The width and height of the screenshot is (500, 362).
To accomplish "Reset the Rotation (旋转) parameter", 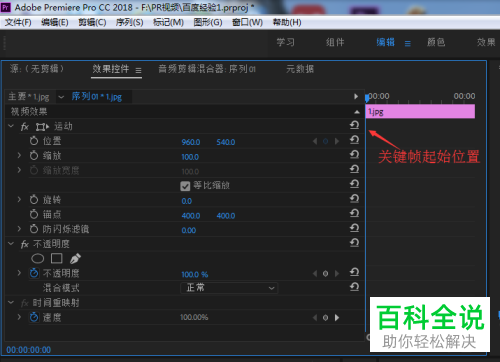I will coord(354,199).
